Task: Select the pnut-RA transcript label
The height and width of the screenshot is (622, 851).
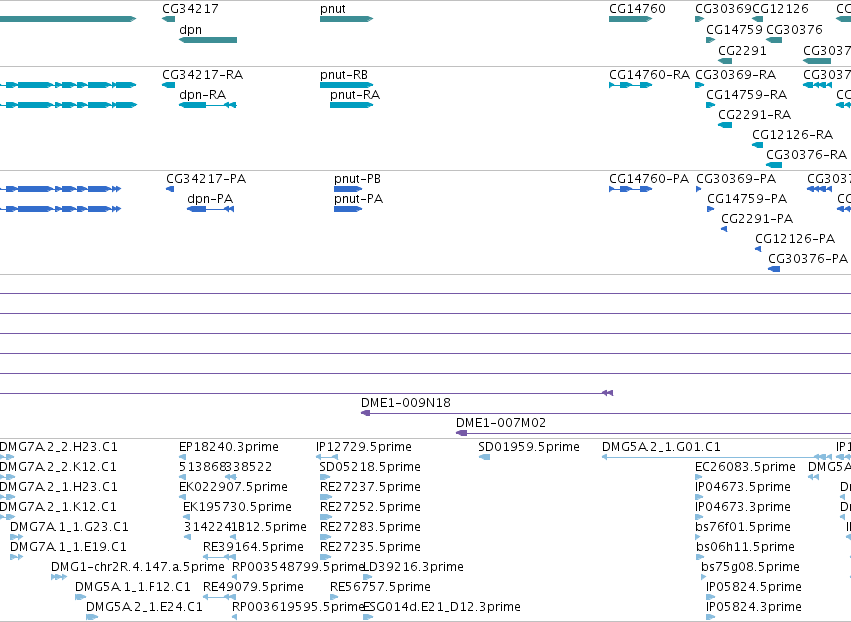Action: coord(355,95)
